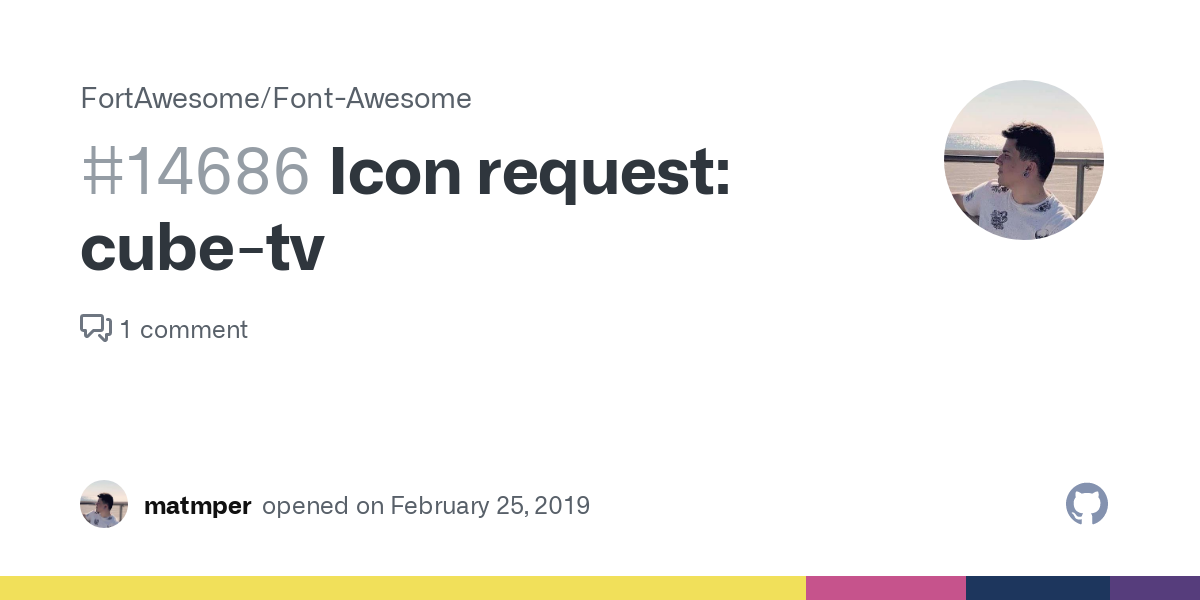Click the "opened on" text
The height and width of the screenshot is (600, 1200).
coord(323,506)
